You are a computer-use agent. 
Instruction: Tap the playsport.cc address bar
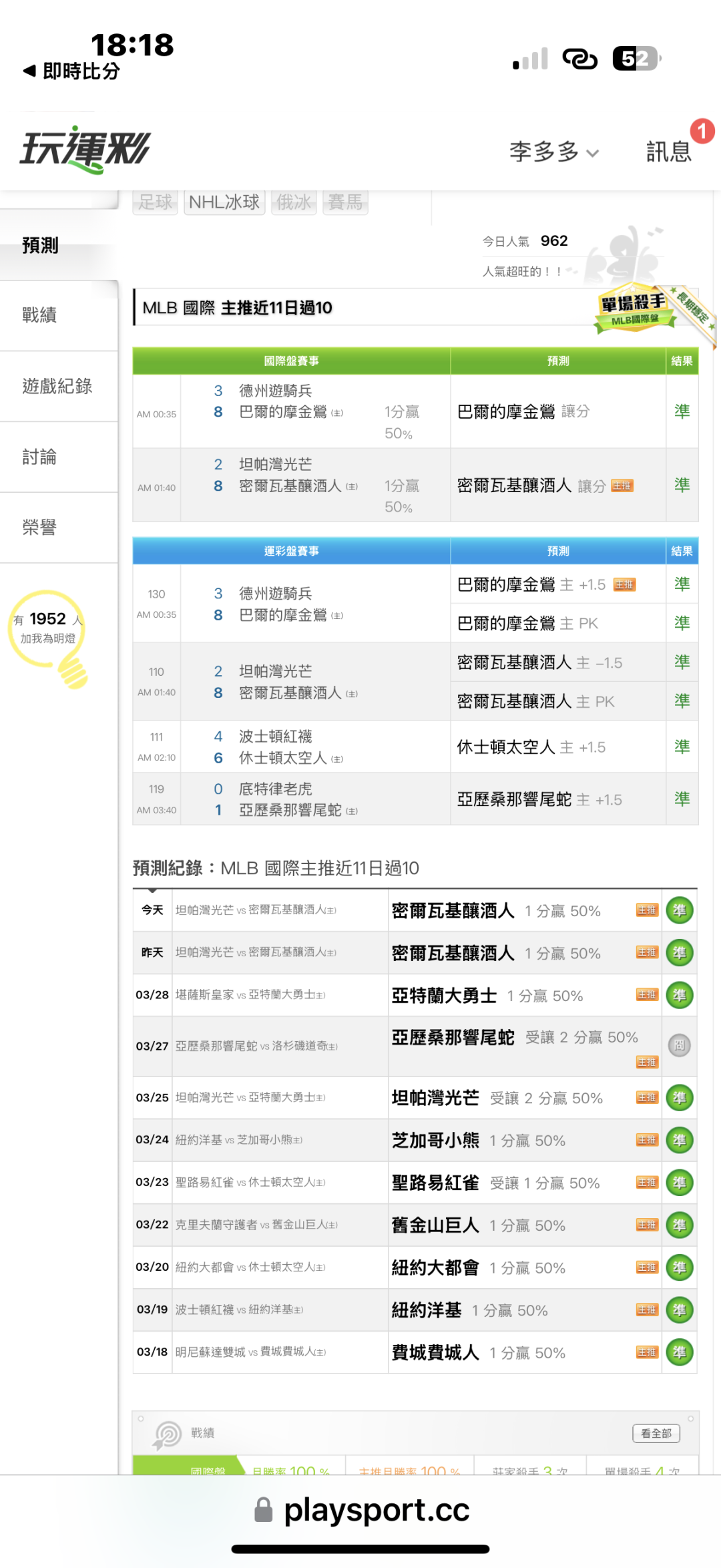[x=363, y=1511]
